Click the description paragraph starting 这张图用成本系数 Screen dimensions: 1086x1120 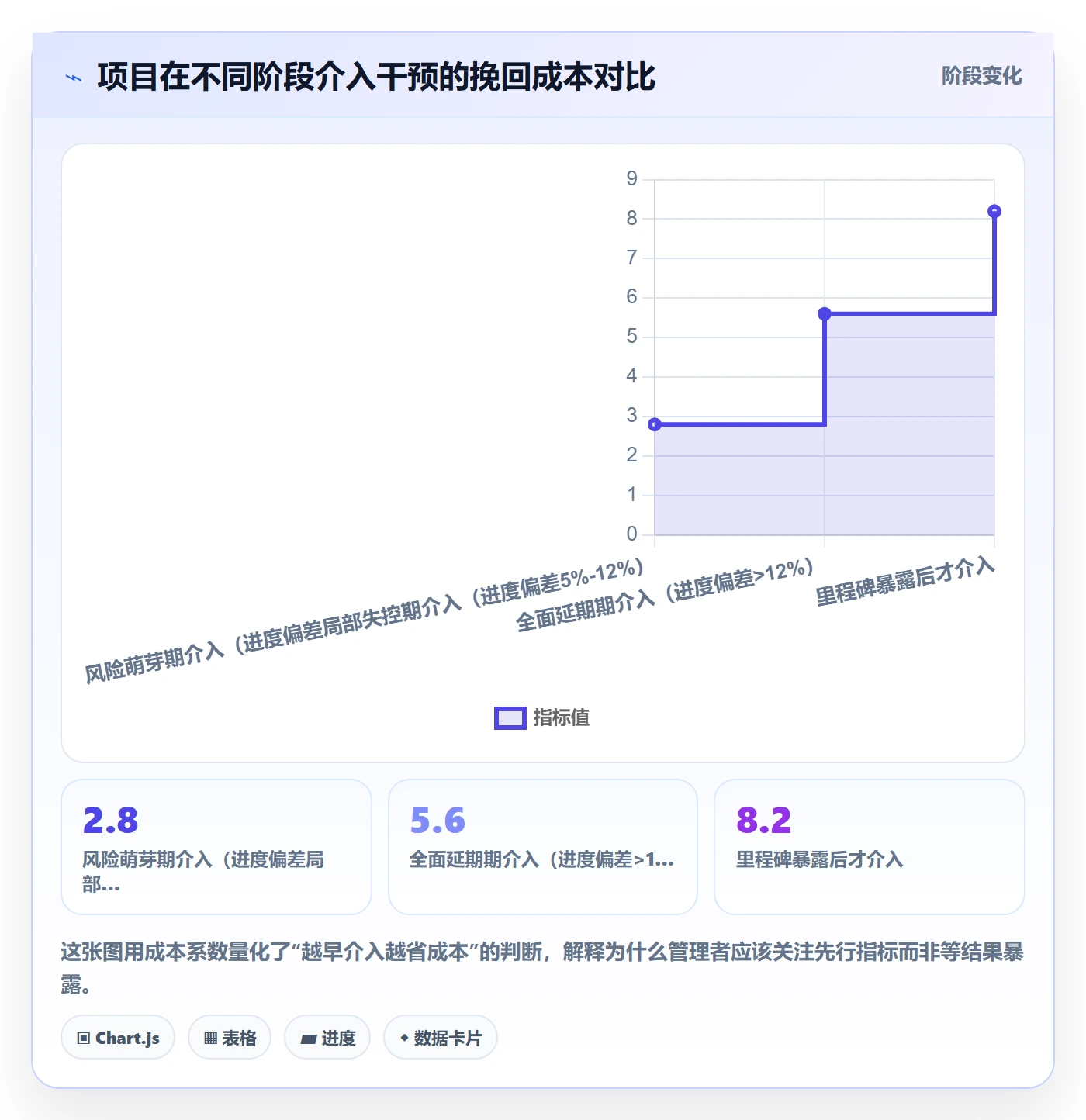tap(542, 968)
